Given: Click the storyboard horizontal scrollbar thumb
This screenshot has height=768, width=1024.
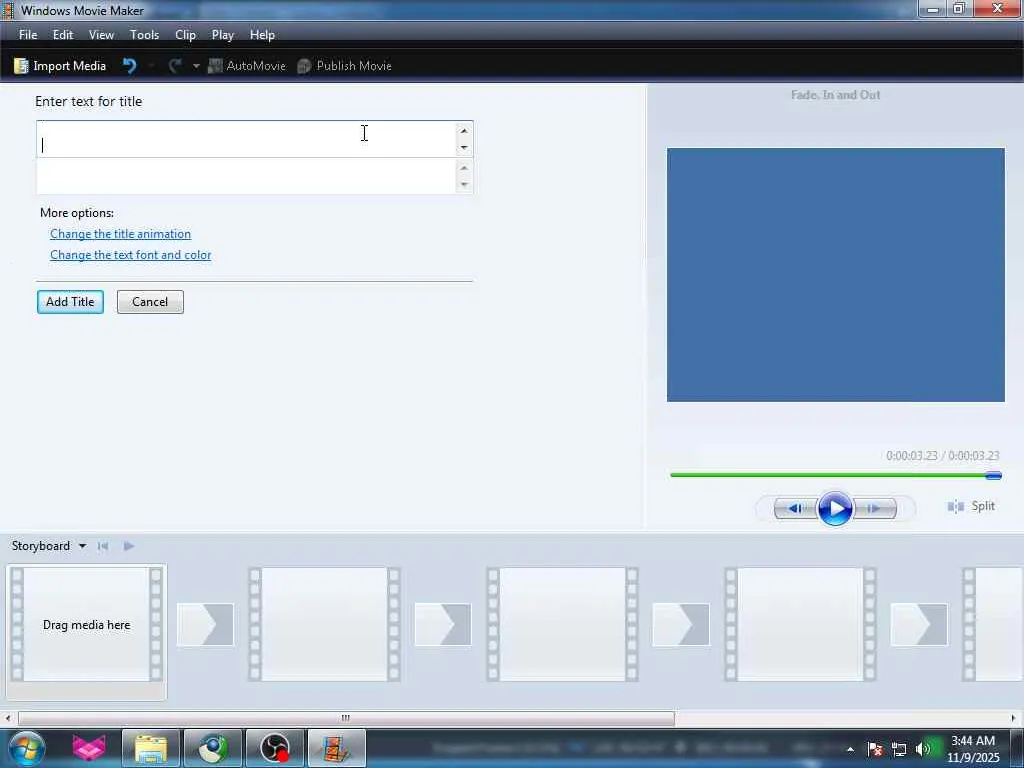Looking at the screenshot, I should click(x=346, y=718).
